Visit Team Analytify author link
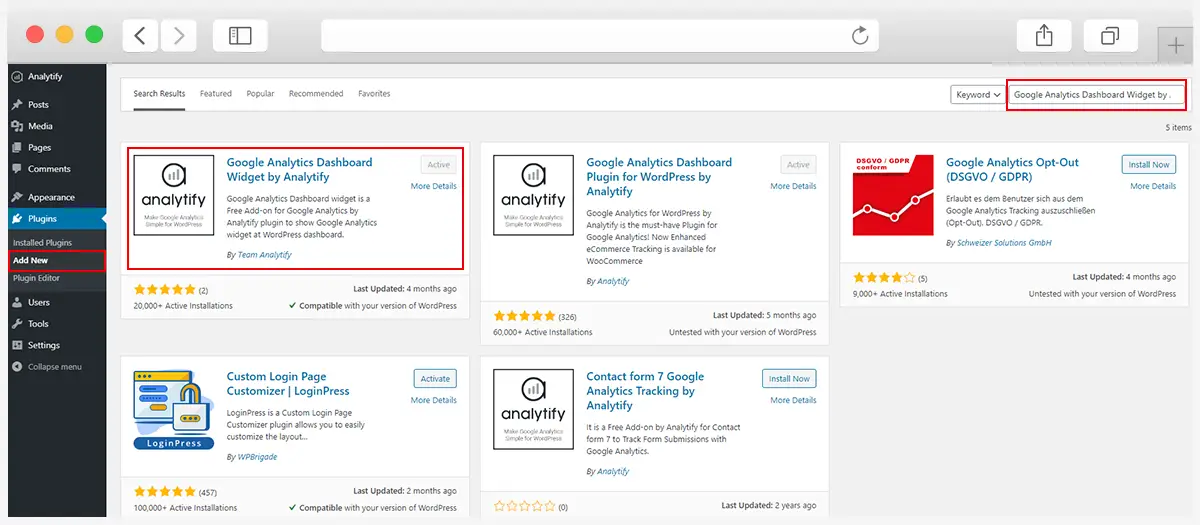Viewport: 1200px width, 525px height. tap(264, 255)
